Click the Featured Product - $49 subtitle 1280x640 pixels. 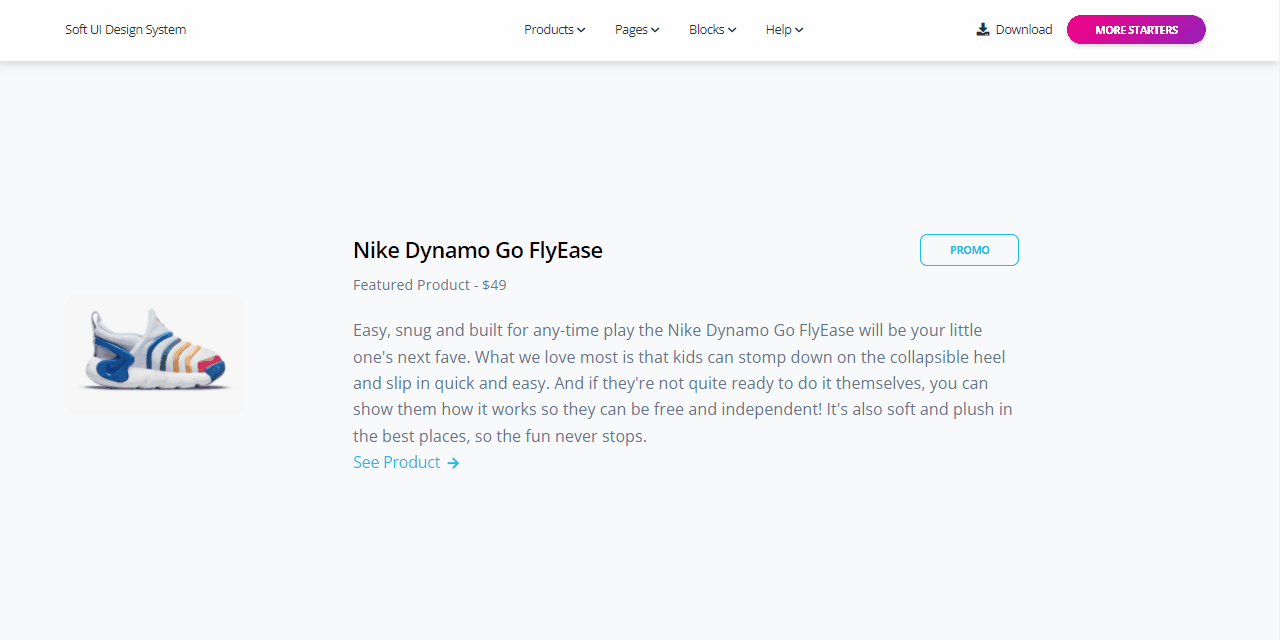[430, 285]
